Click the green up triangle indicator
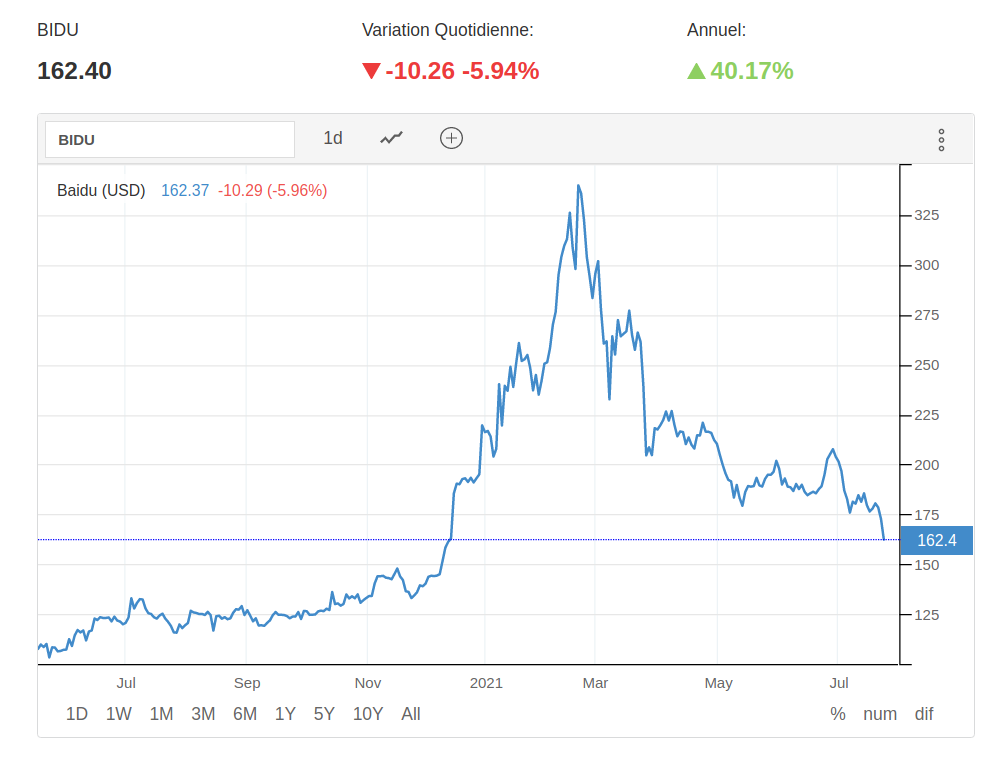The width and height of the screenshot is (996, 760). pyautogui.click(x=696, y=71)
